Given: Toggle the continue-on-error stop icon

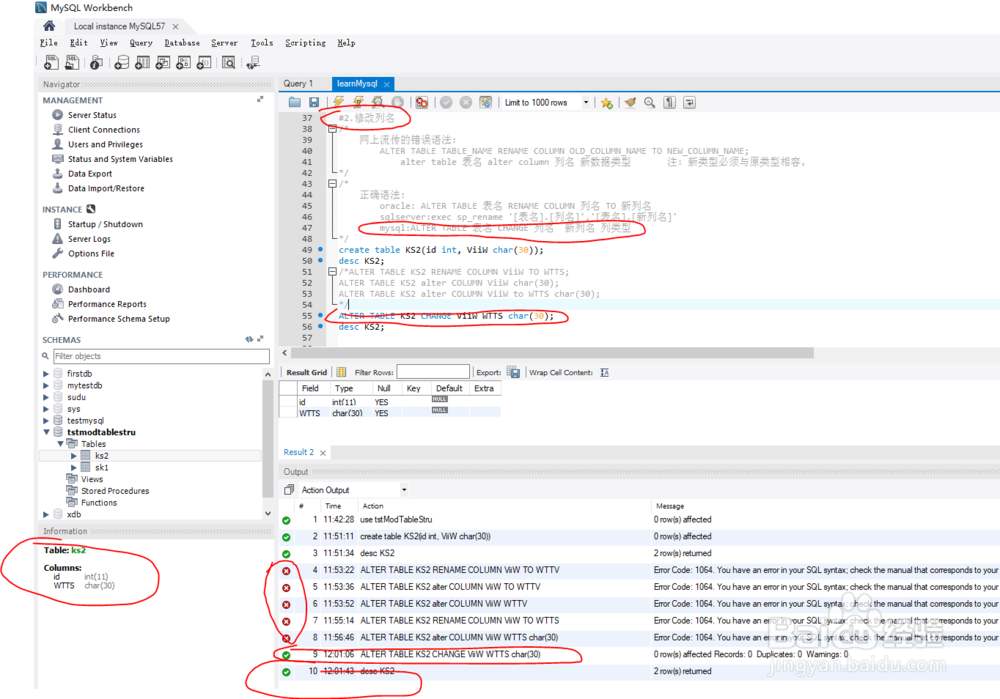Looking at the screenshot, I should (x=422, y=102).
